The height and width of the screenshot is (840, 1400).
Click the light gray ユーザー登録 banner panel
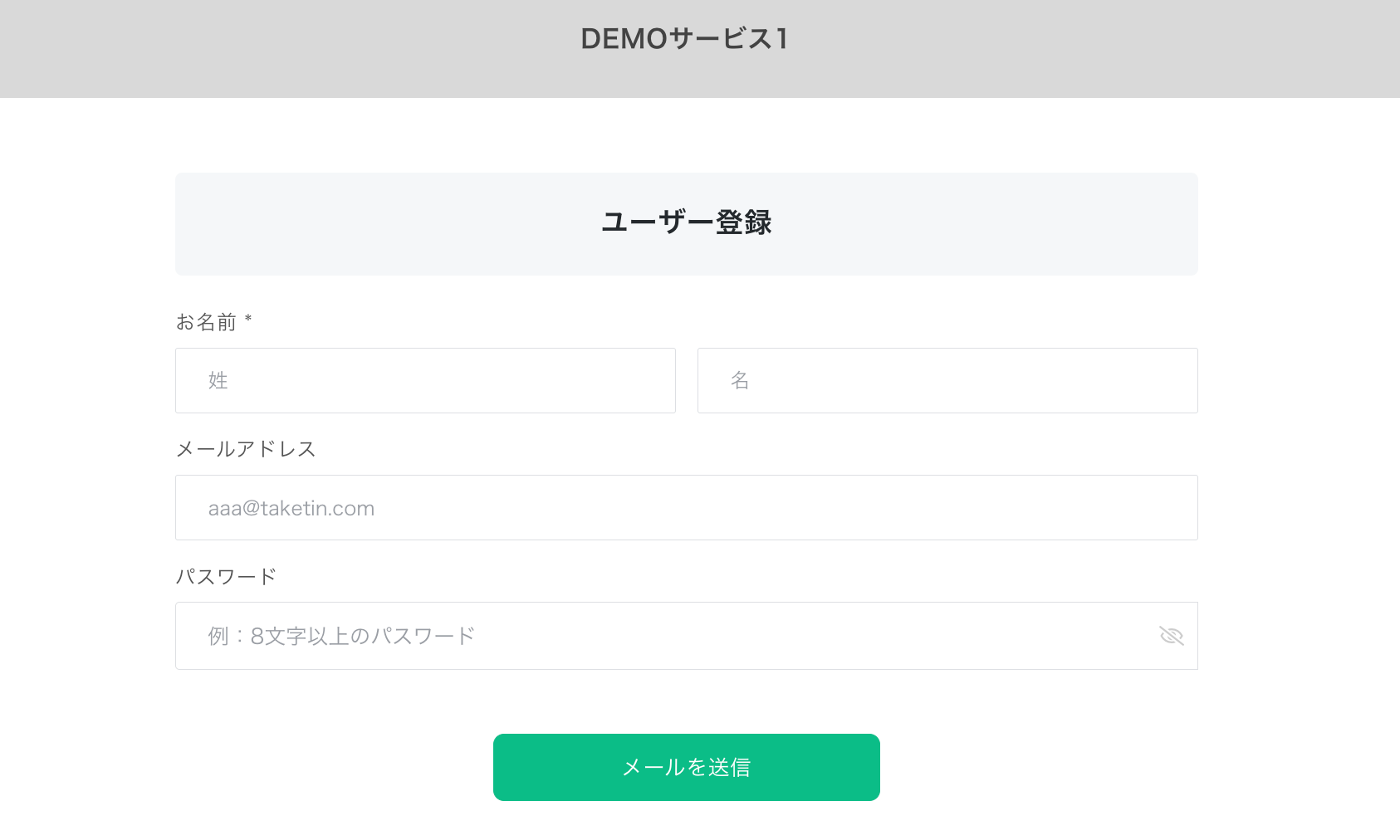(996, 224)
